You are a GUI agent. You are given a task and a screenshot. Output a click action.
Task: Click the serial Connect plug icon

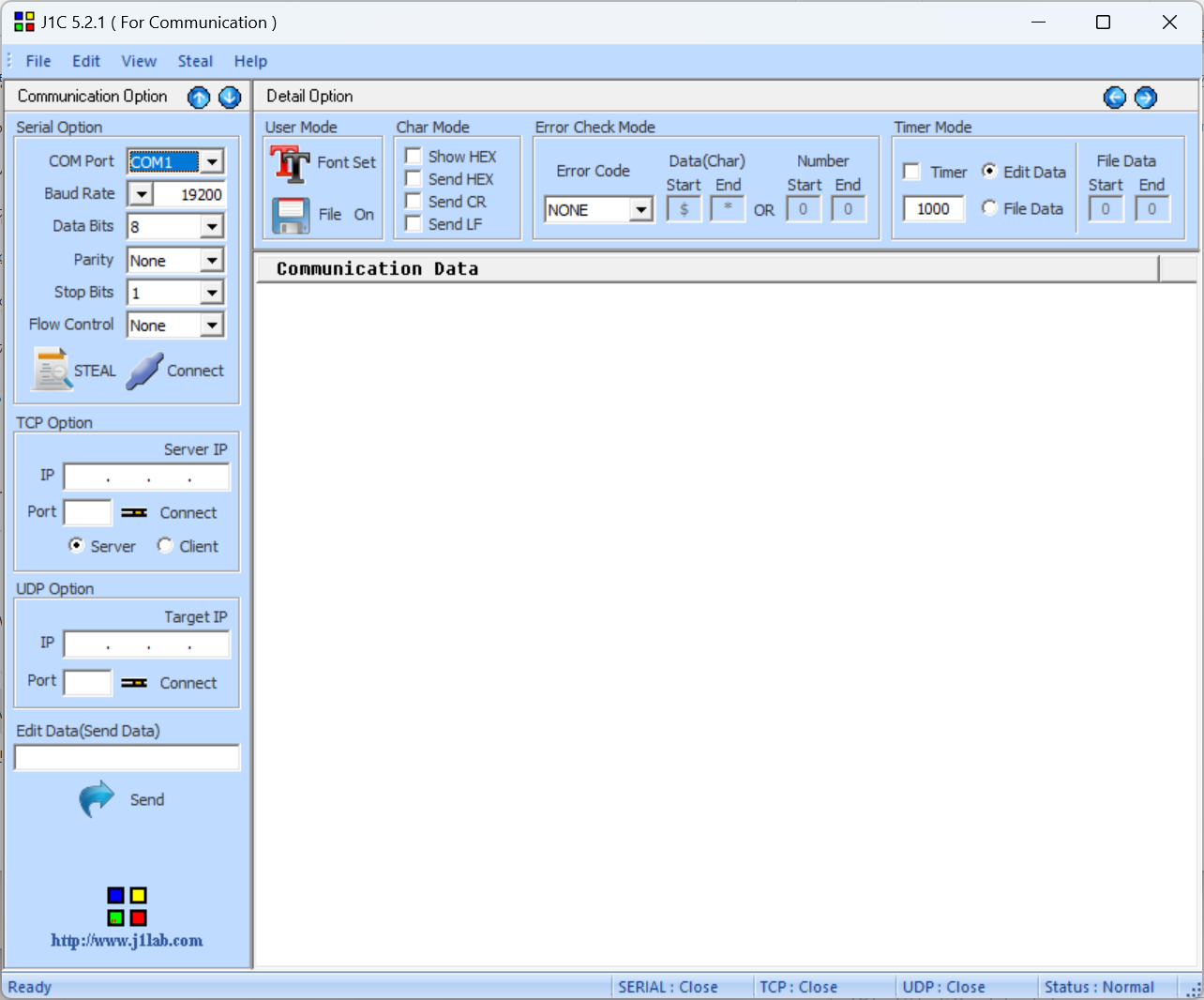pyautogui.click(x=144, y=371)
